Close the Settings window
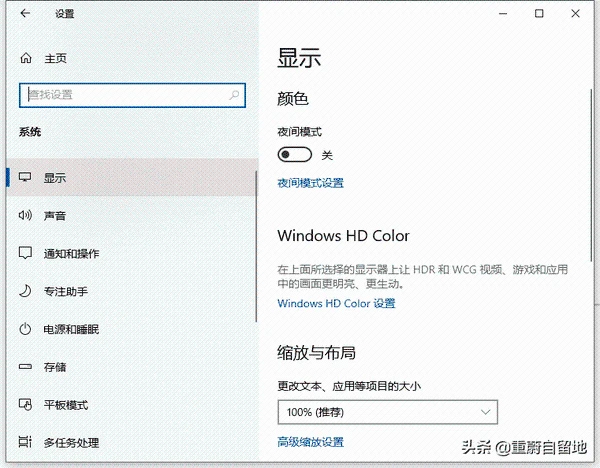Screen dimensions: 600x468 pos(575,14)
